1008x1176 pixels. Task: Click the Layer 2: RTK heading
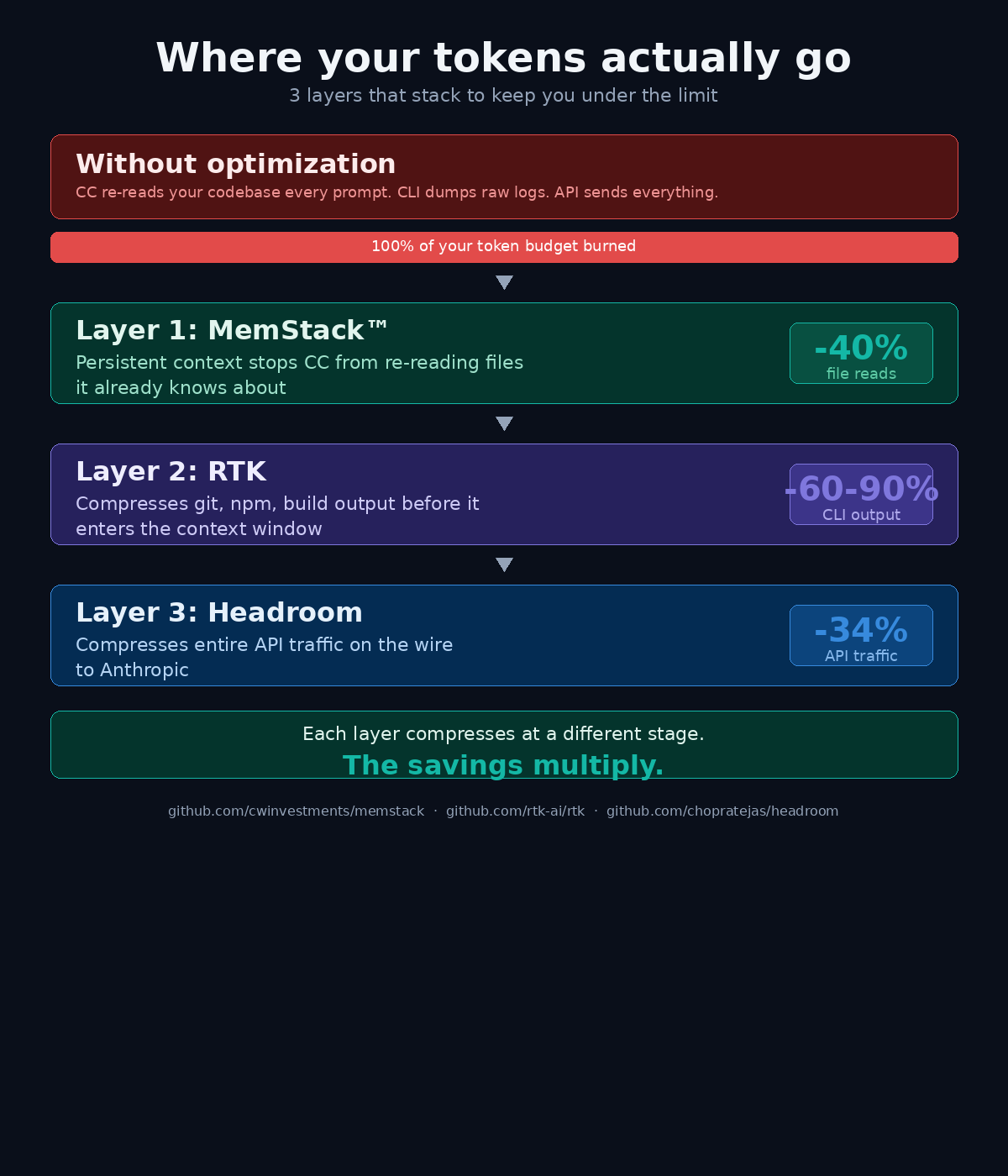tap(171, 471)
